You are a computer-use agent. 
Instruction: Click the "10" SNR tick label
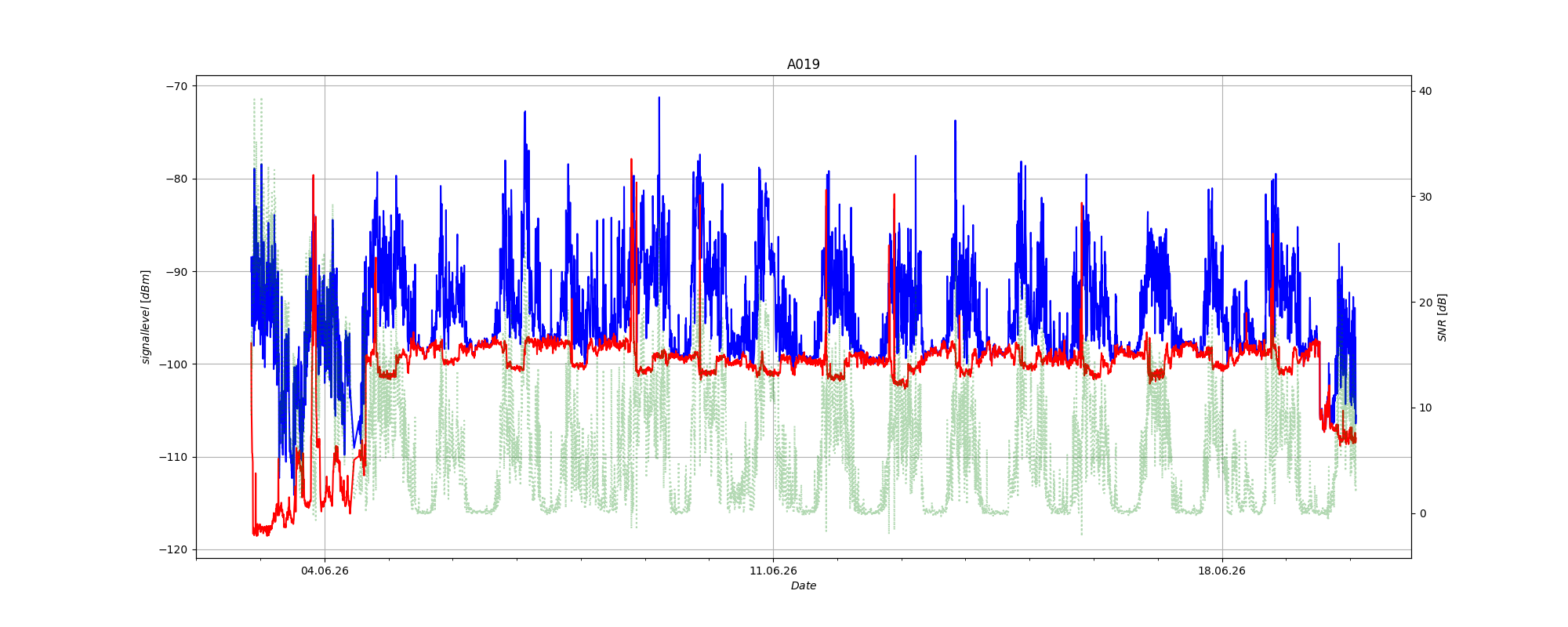click(x=1425, y=408)
